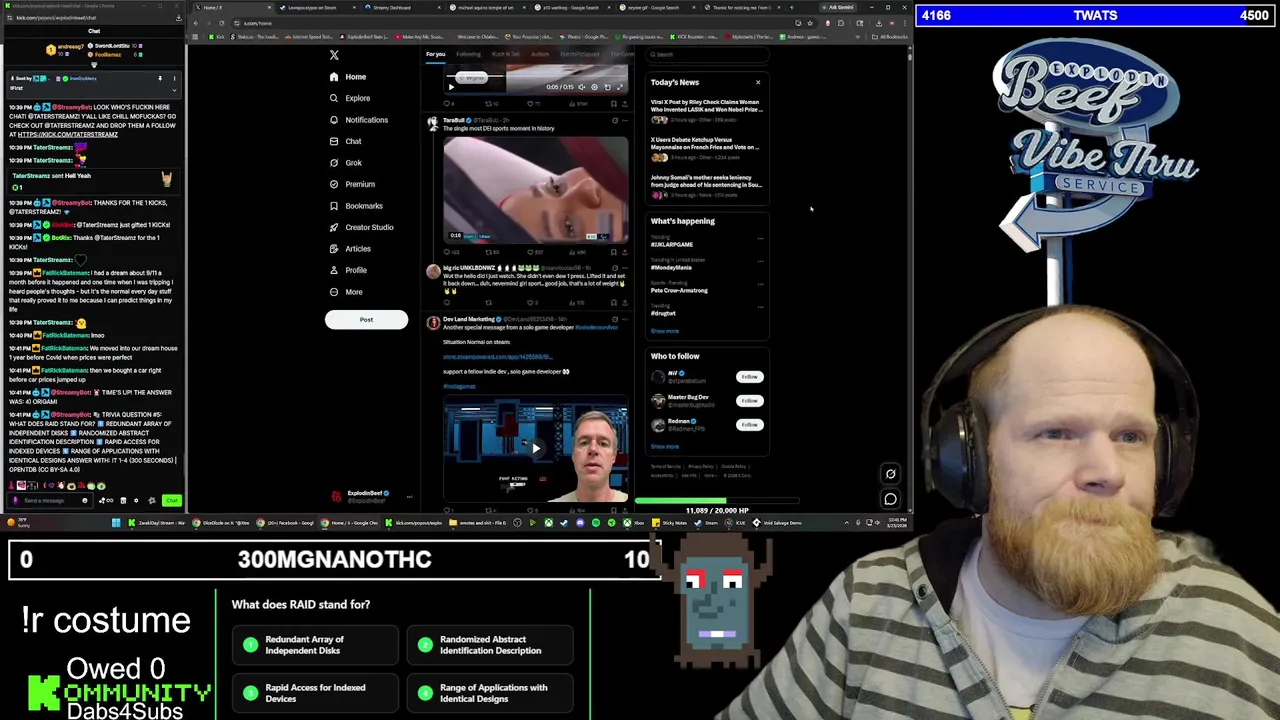Open Bookmarks in X sidebar
The width and height of the screenshot is (1280, 720).
point(356,206)
